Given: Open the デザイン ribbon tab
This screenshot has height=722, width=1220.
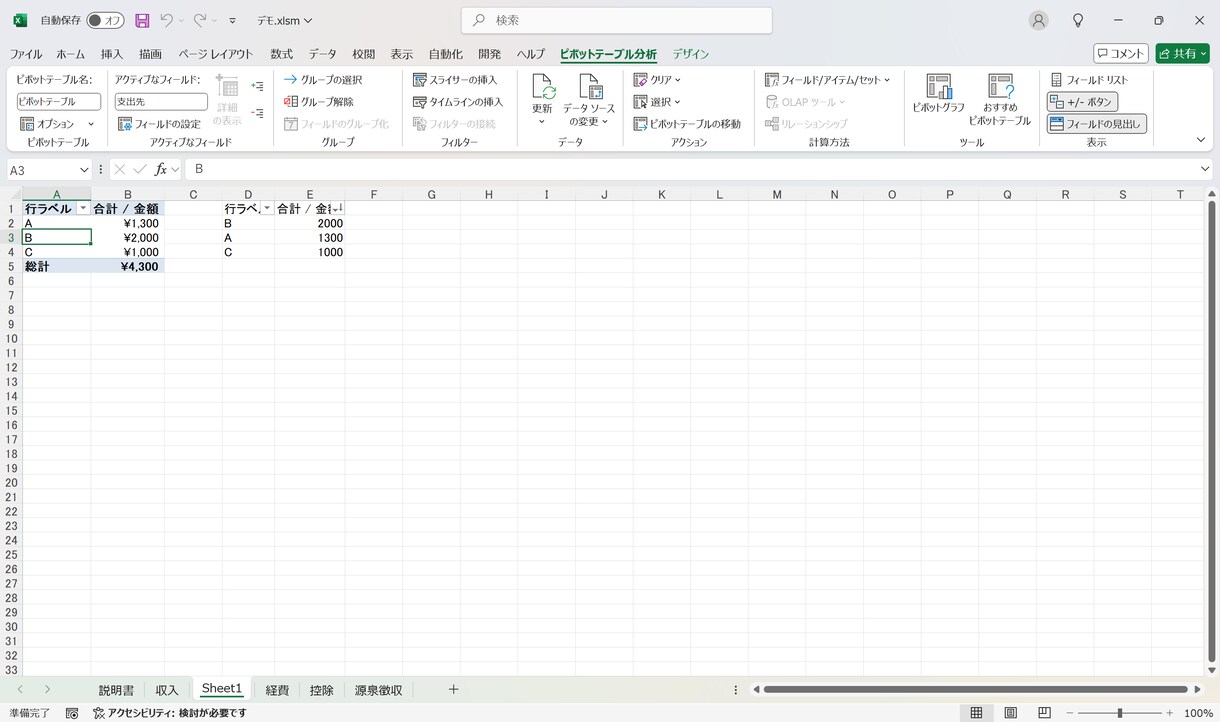Looking at the screenshot, I should [x=691, y=54].
